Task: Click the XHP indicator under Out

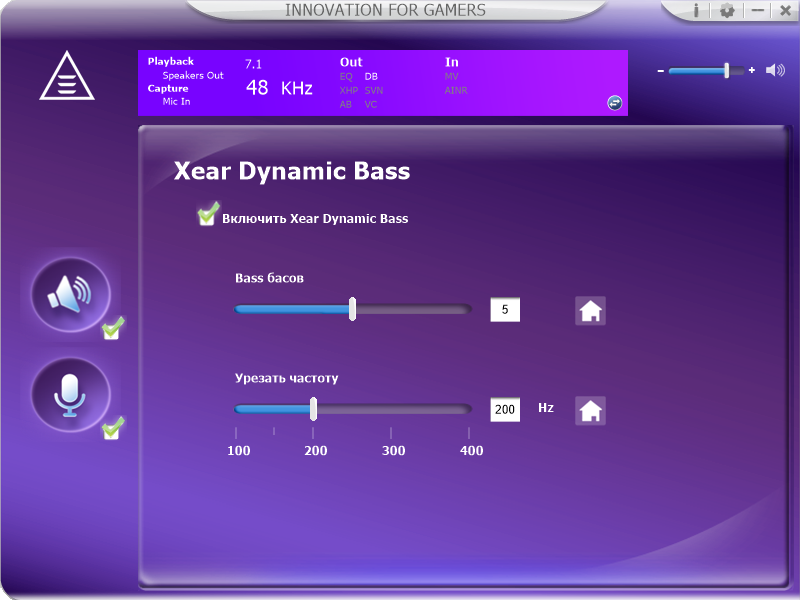Action: 348,90
